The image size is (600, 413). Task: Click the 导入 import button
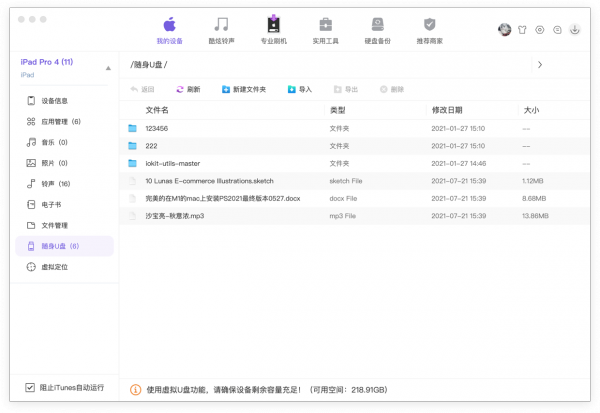click(x=300, y=89)
